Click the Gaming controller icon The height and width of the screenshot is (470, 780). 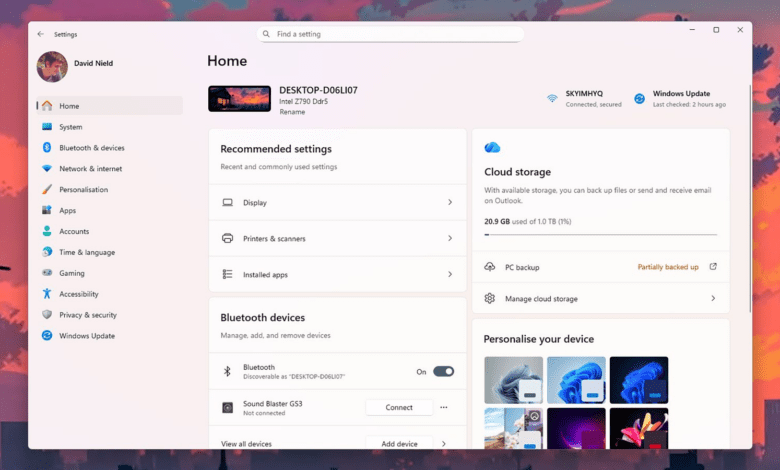point(47,273)
